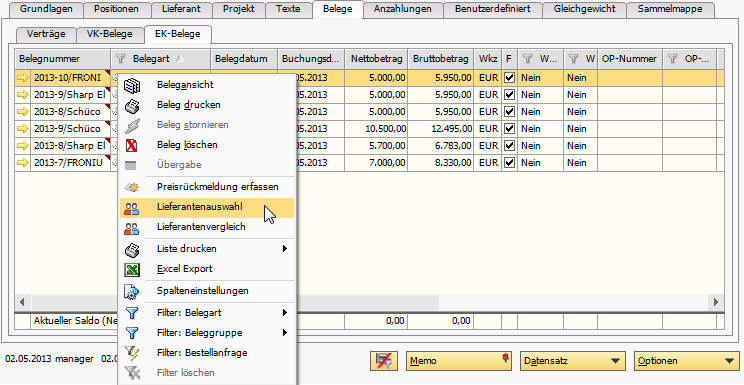The height and width of the screenshot is (385, 744).
Task: Click the printer icon beside Beleg drucken
Action: [131, 106]
